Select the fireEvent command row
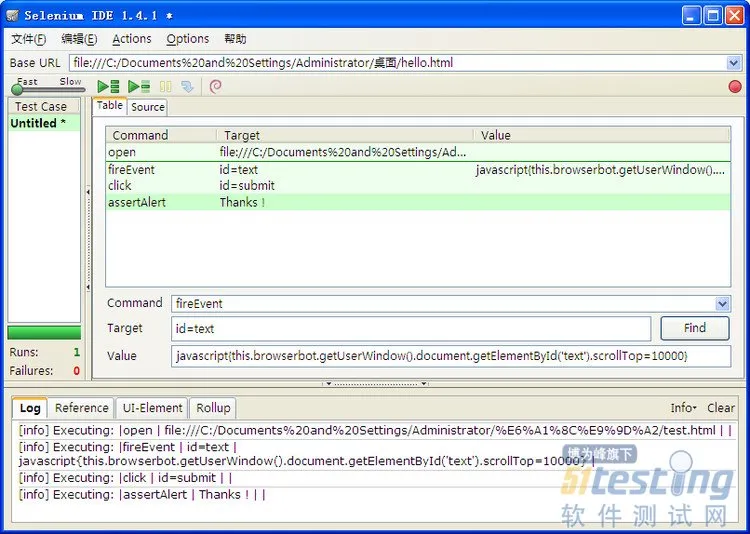 (418, 170)
